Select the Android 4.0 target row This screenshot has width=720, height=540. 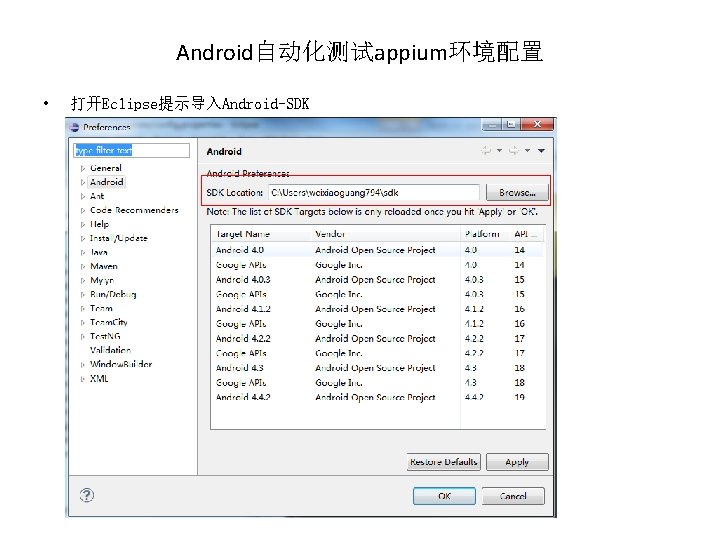point(377,250)
